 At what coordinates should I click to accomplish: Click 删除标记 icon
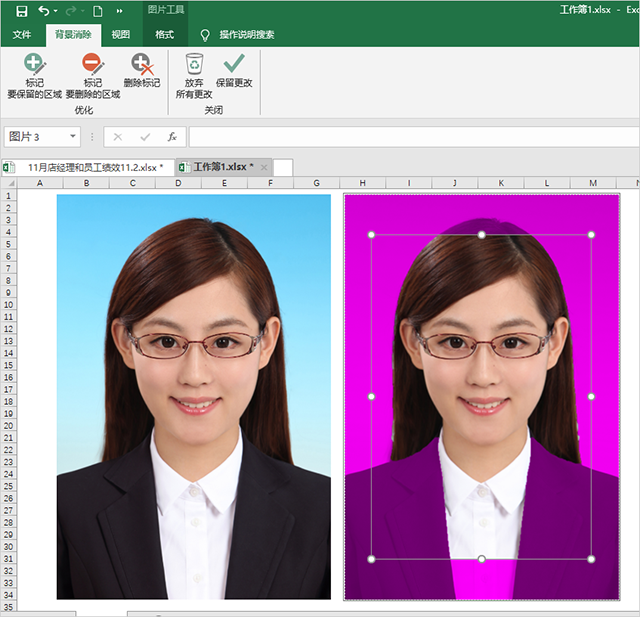click(x=142, y=70)
